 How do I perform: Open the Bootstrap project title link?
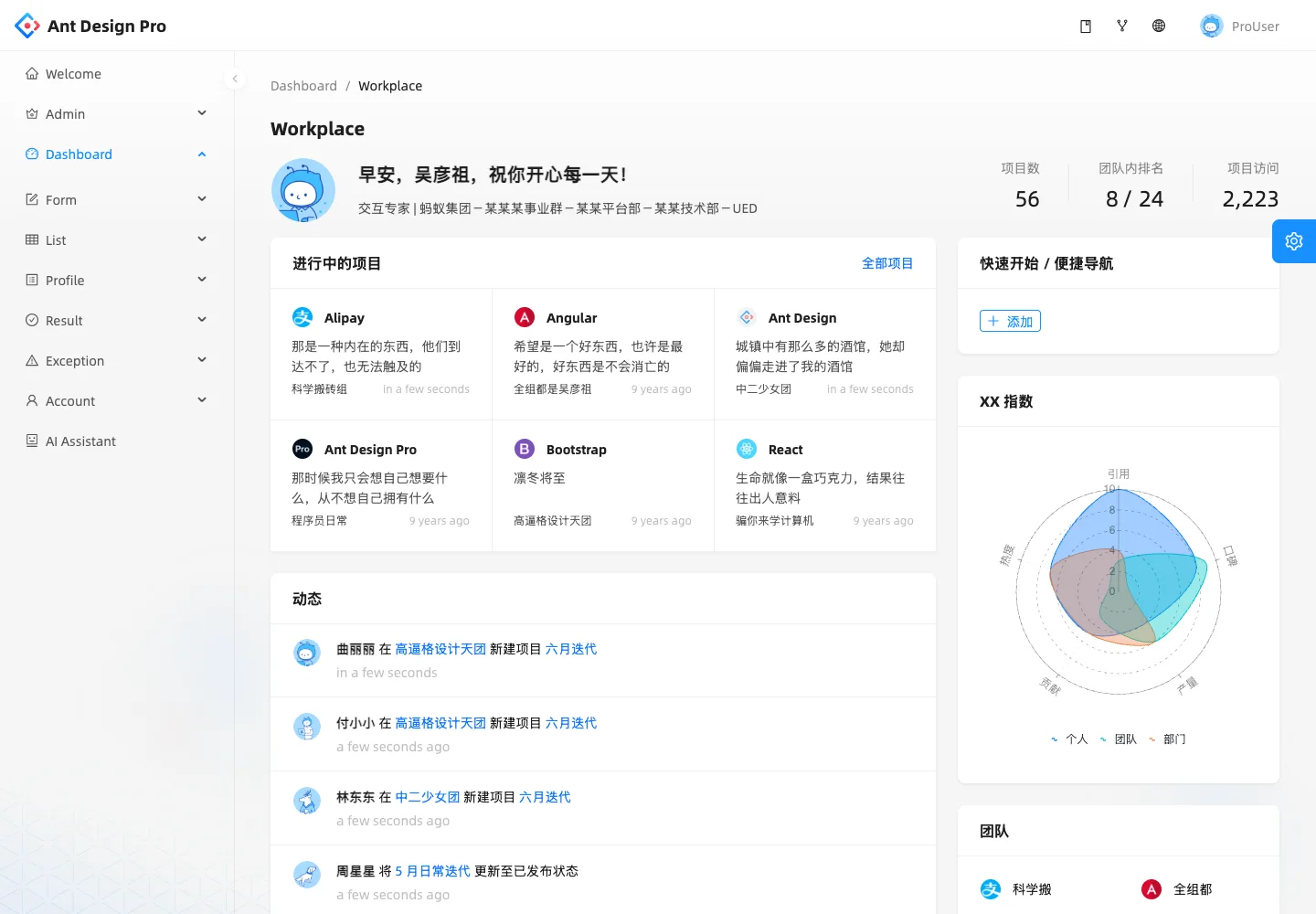pos(576,450)
